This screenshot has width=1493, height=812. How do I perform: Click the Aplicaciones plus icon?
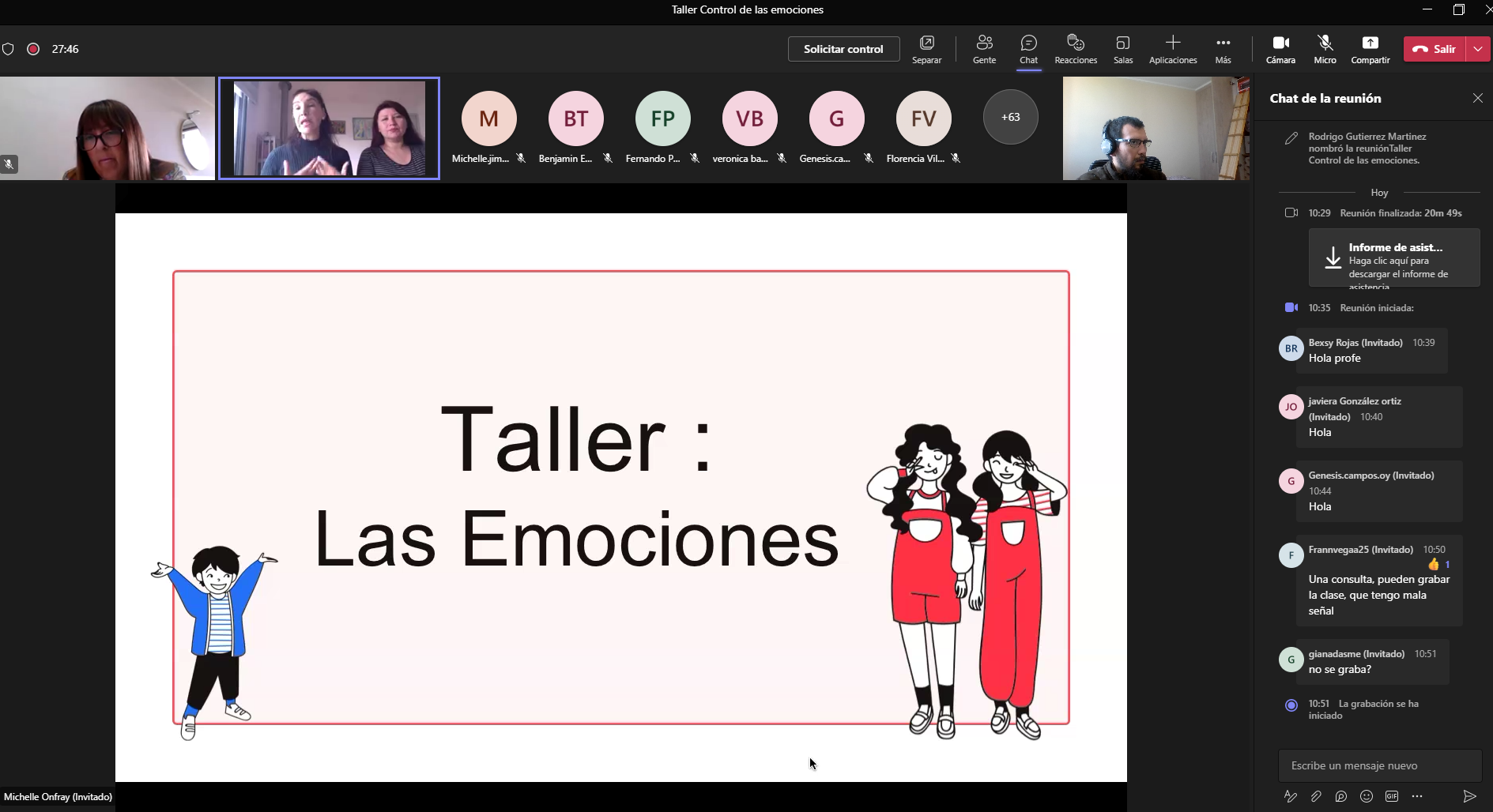tap(1173, 43)
